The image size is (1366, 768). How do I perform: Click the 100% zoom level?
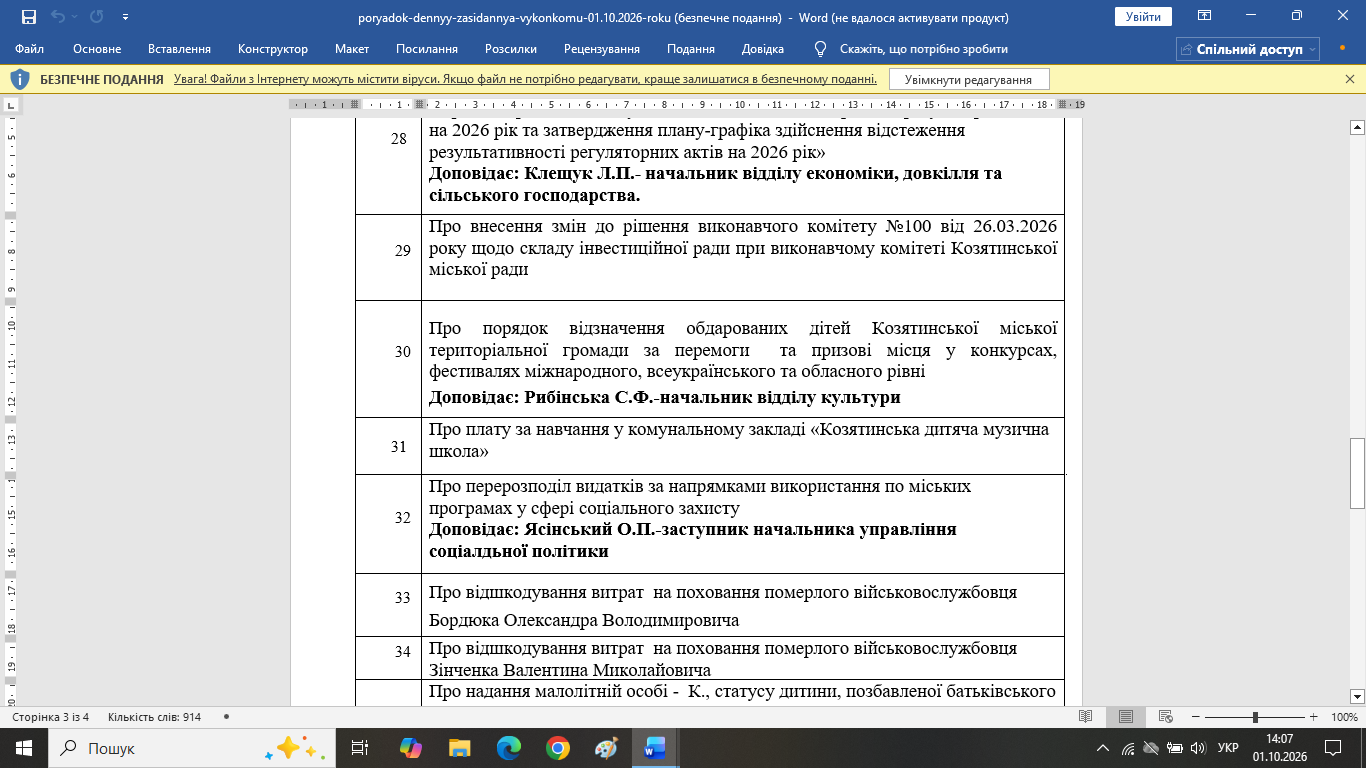click(1343, 717)
